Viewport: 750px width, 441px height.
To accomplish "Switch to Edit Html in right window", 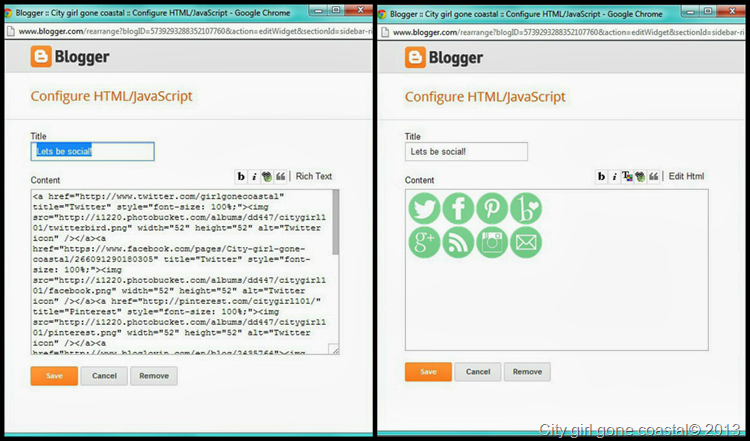I will coord(686,176).
